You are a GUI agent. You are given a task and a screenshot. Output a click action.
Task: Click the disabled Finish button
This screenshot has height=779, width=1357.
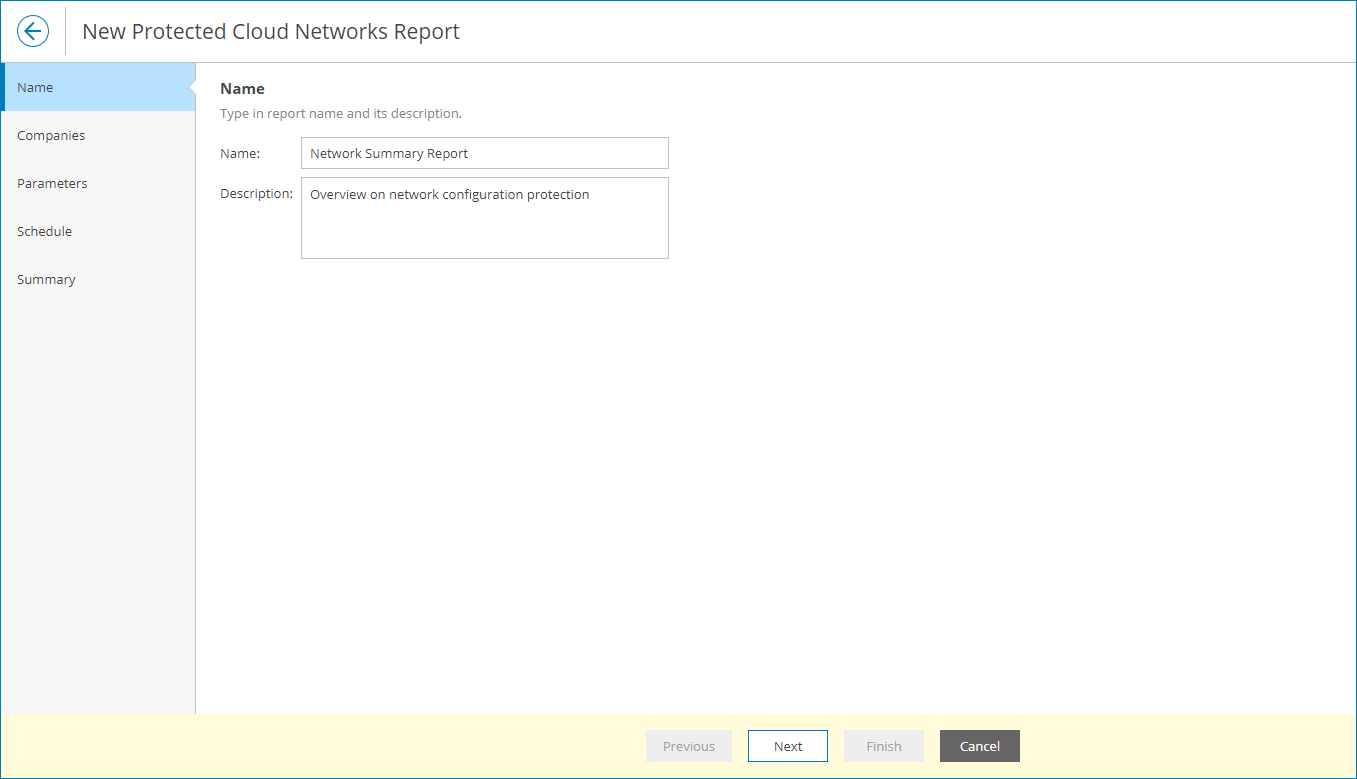(883, 746)
